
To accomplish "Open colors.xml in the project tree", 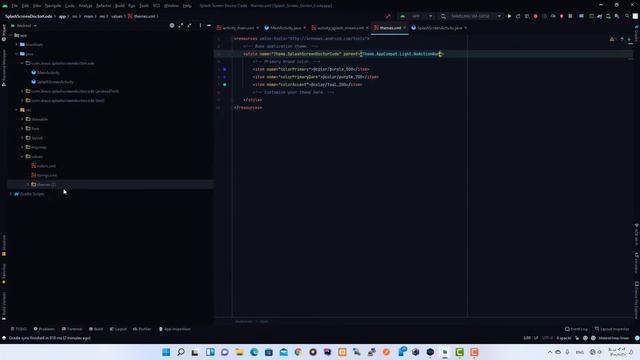I will [46, 166].
